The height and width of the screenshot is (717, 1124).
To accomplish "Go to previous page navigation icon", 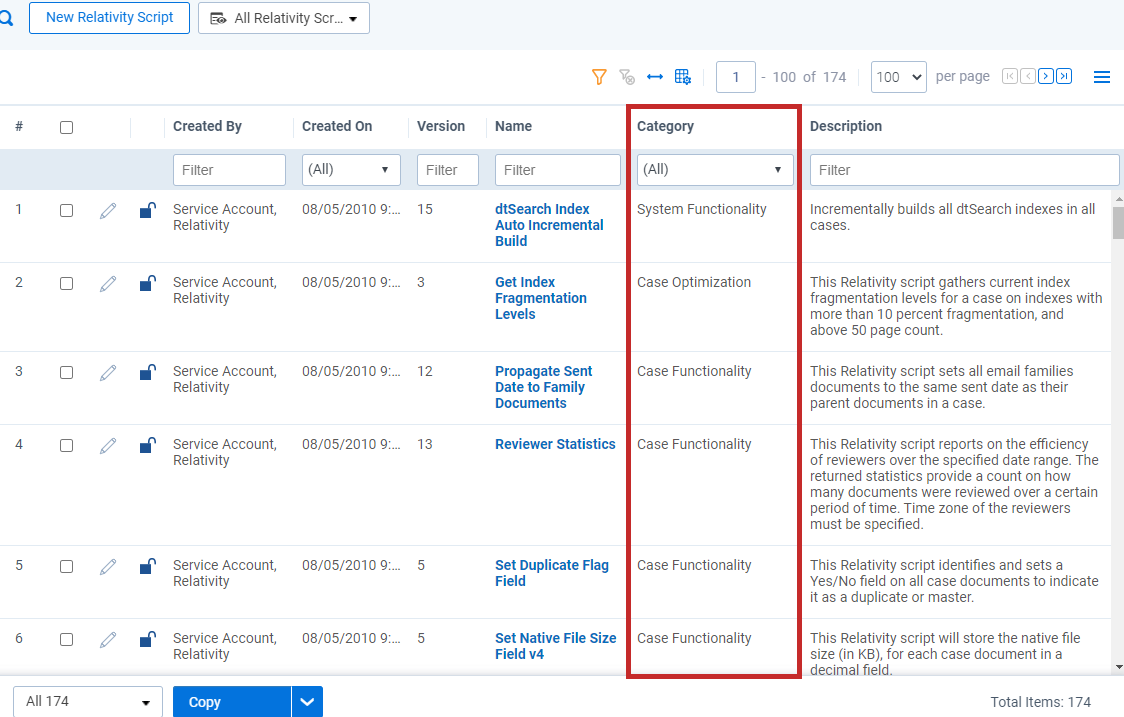I will point(1028,76).
